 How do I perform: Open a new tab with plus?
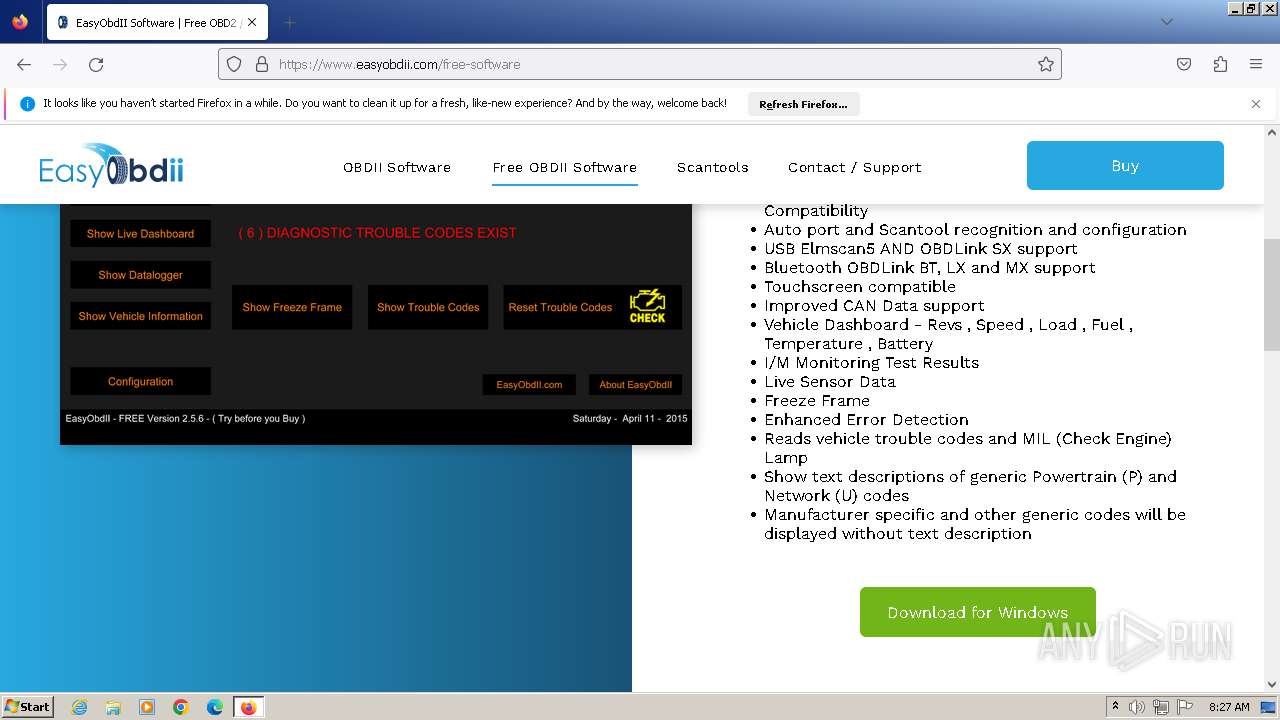(x=290, y=22)
